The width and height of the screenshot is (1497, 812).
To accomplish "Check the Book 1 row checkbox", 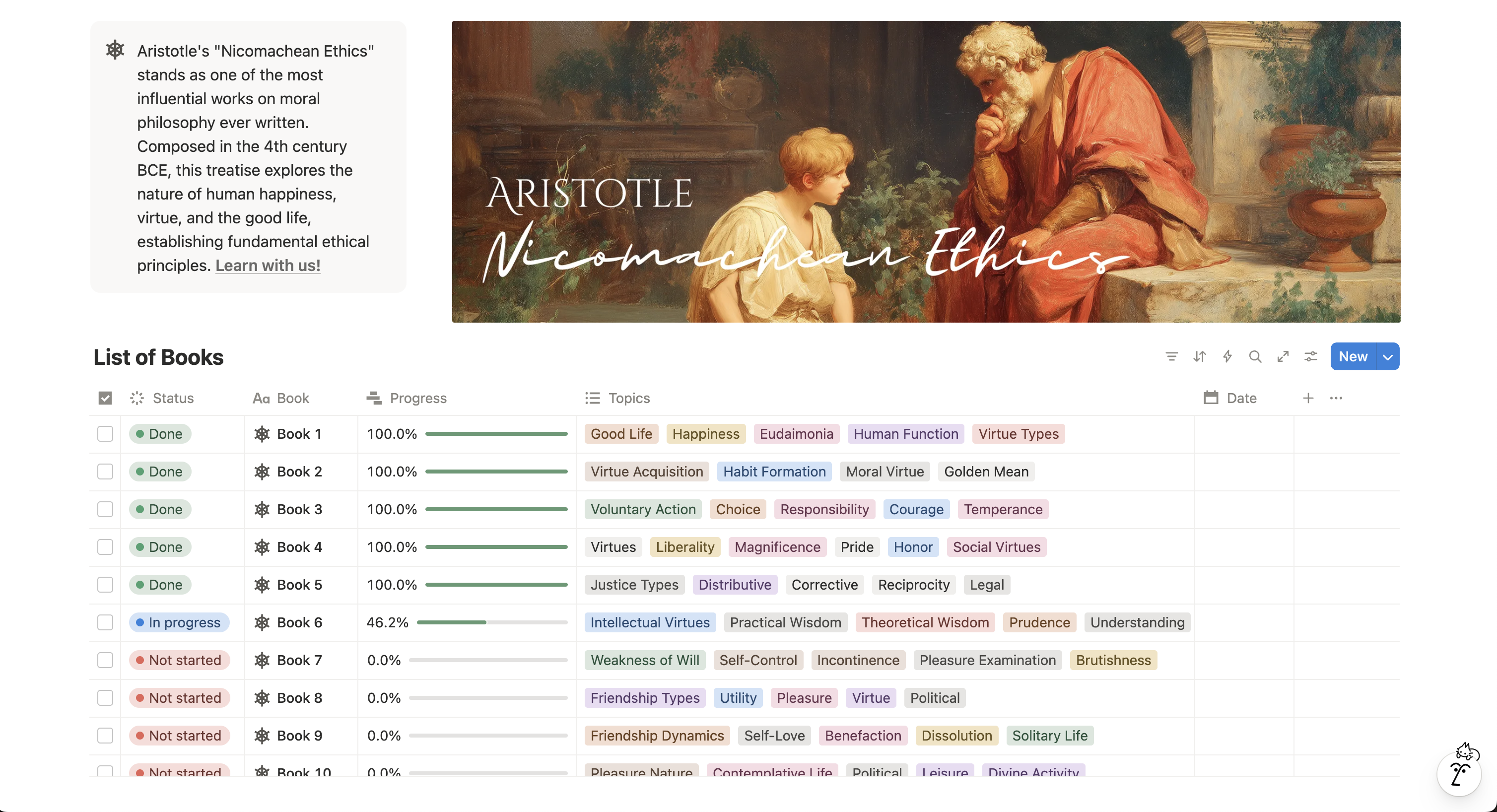I will point(105,434).
